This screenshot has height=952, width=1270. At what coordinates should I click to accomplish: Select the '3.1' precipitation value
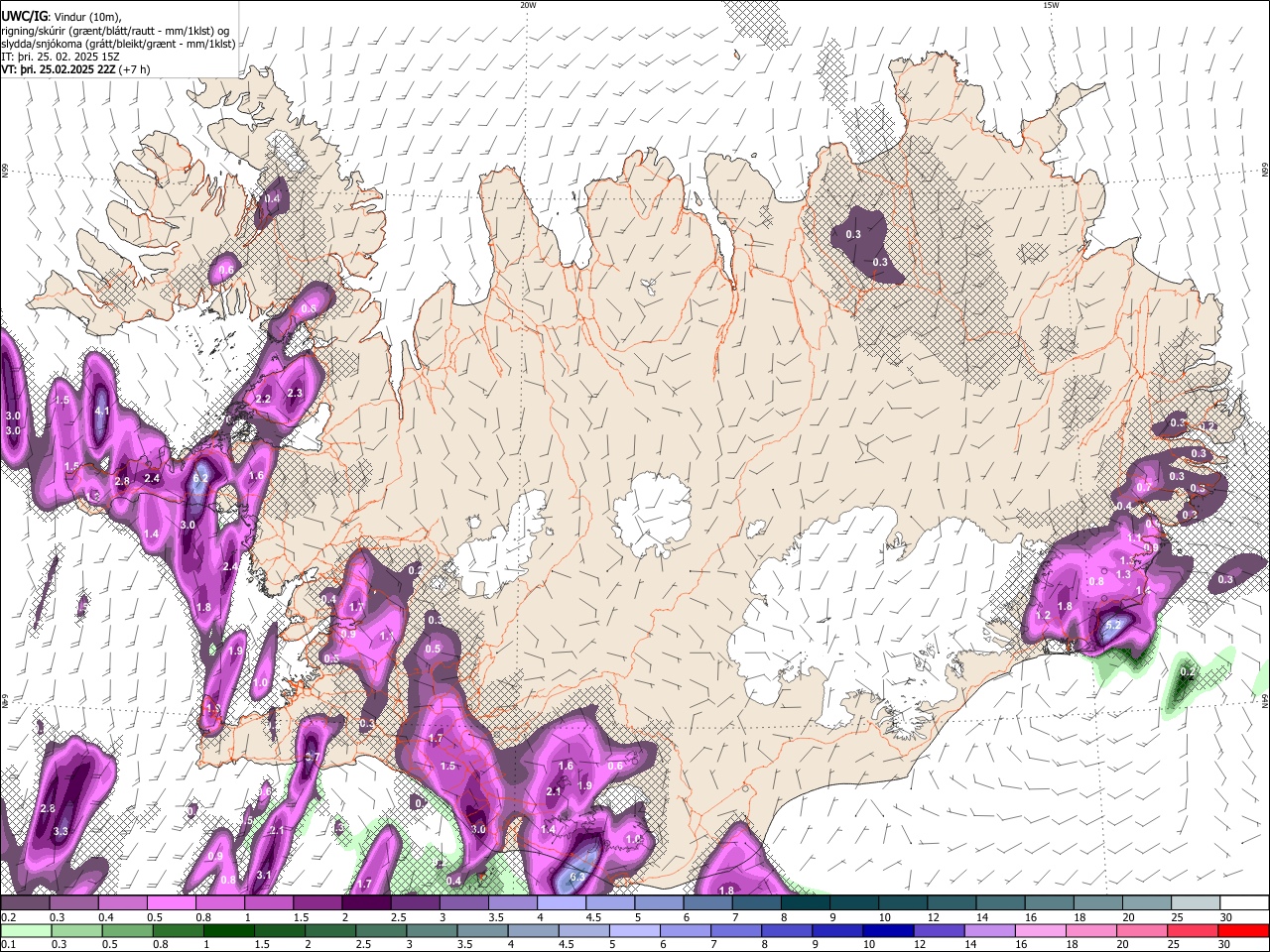264,876
